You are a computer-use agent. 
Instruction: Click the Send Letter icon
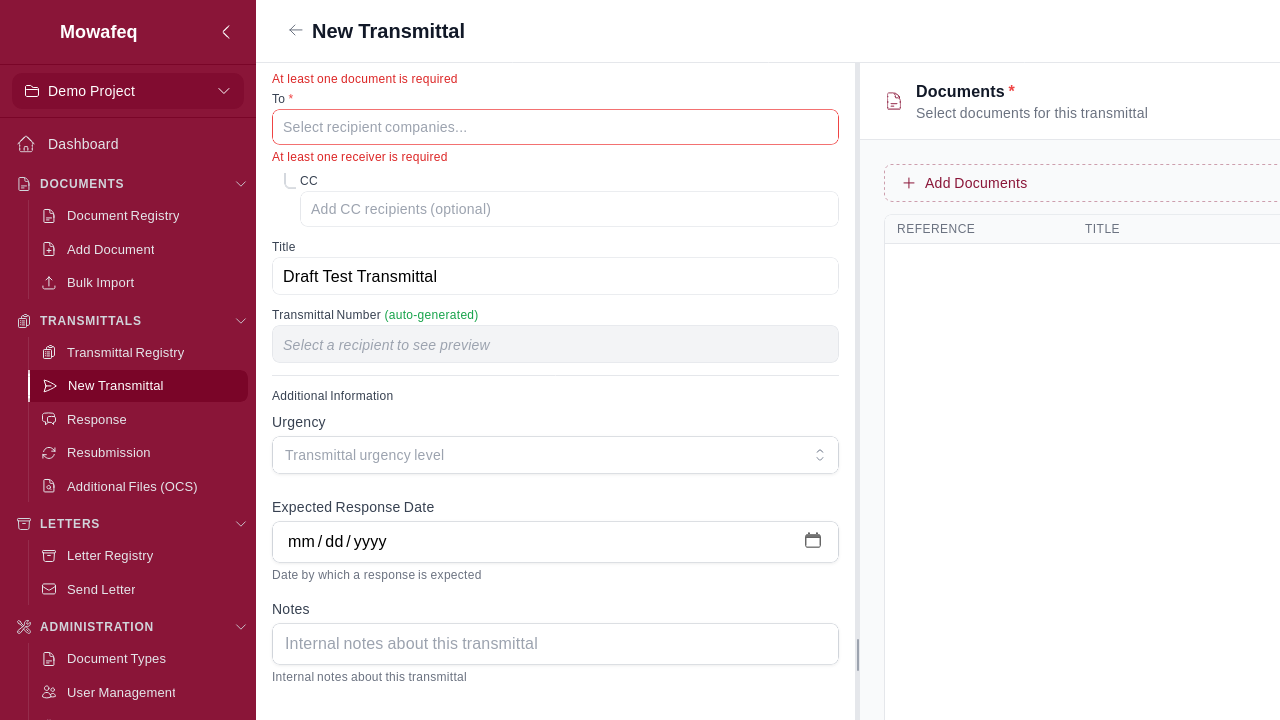coord(48,589)
